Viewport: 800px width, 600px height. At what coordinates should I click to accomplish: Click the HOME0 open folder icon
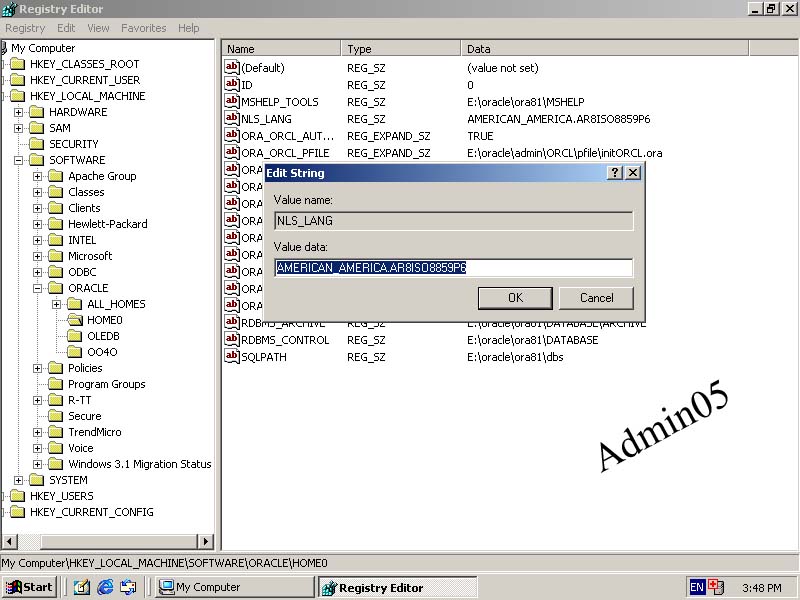(x=75, y=320)
